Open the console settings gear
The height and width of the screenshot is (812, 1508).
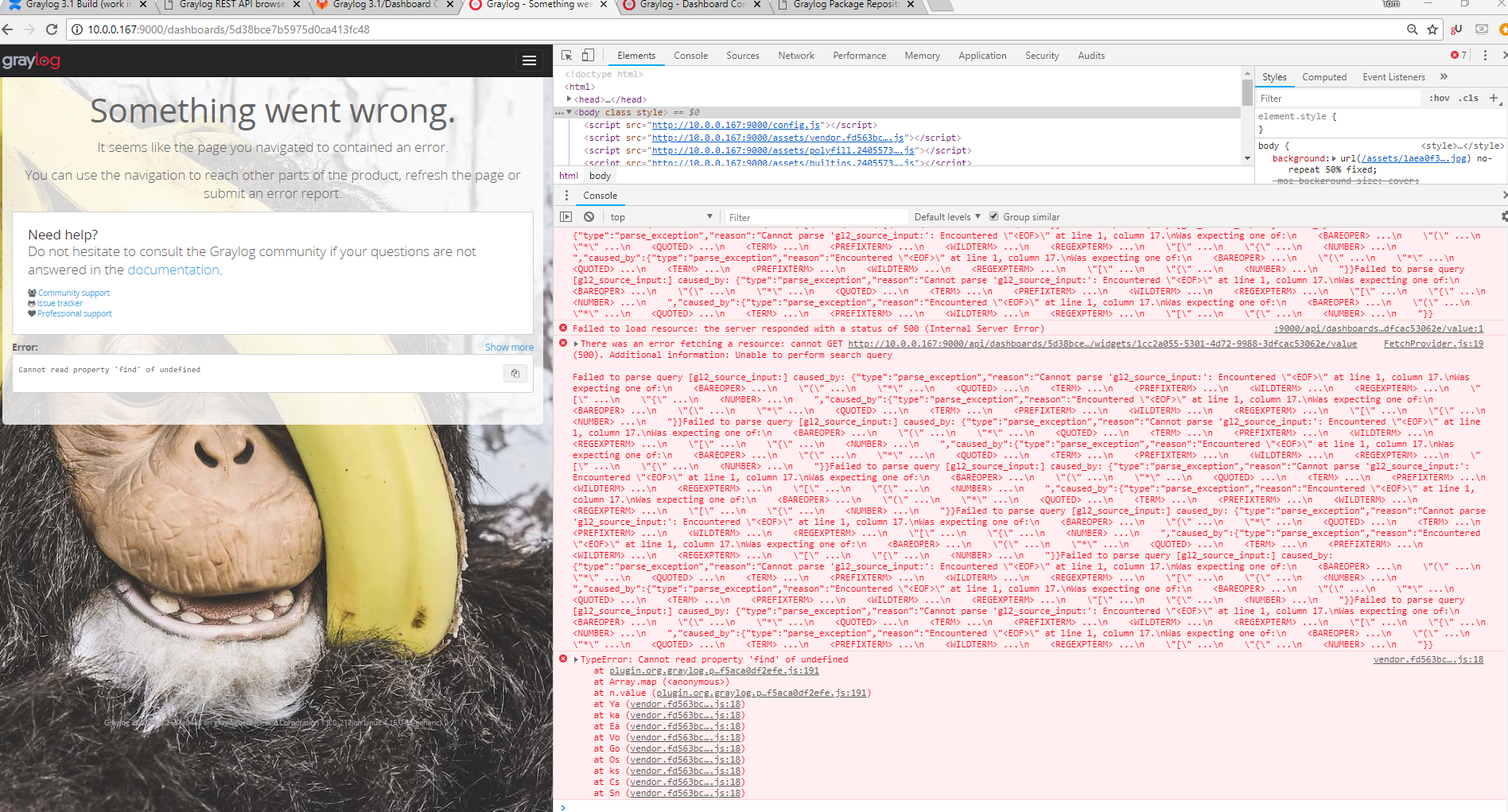(1503, 216)
